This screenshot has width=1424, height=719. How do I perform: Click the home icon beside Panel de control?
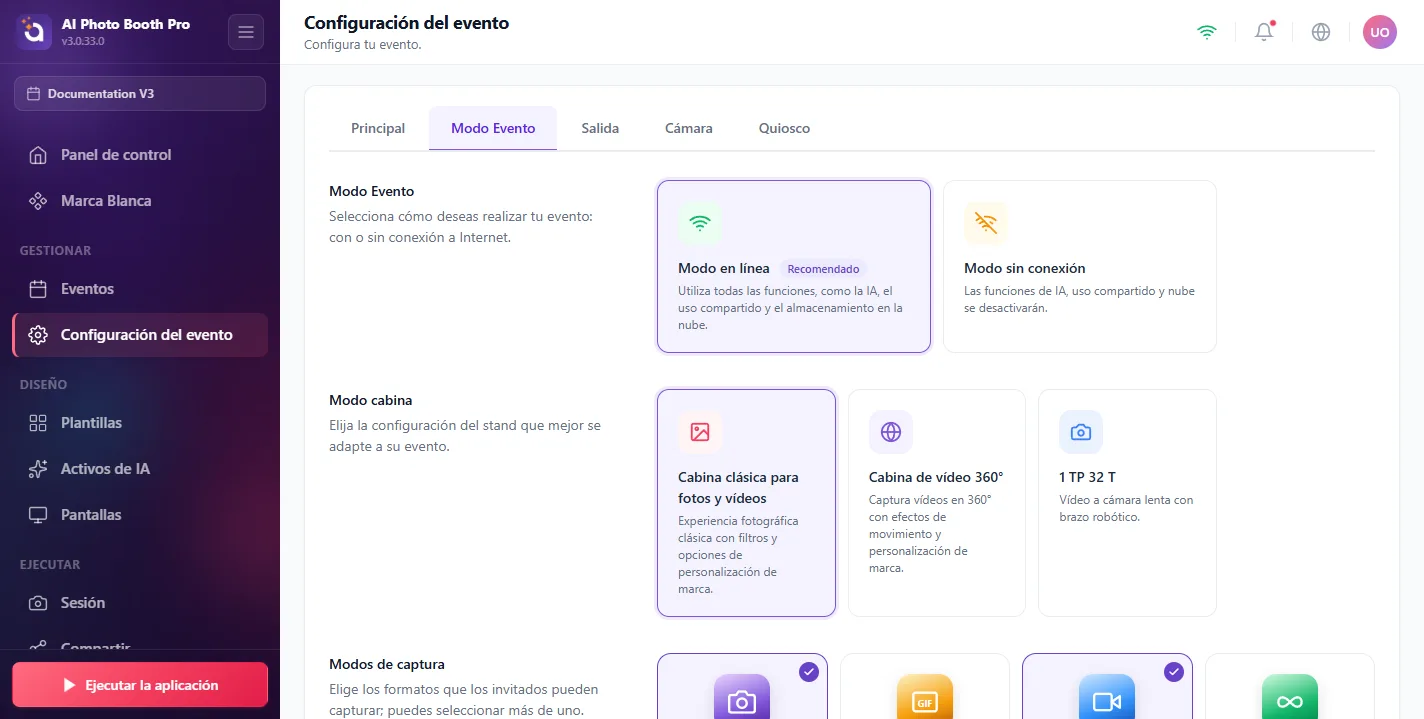point(38,155)
